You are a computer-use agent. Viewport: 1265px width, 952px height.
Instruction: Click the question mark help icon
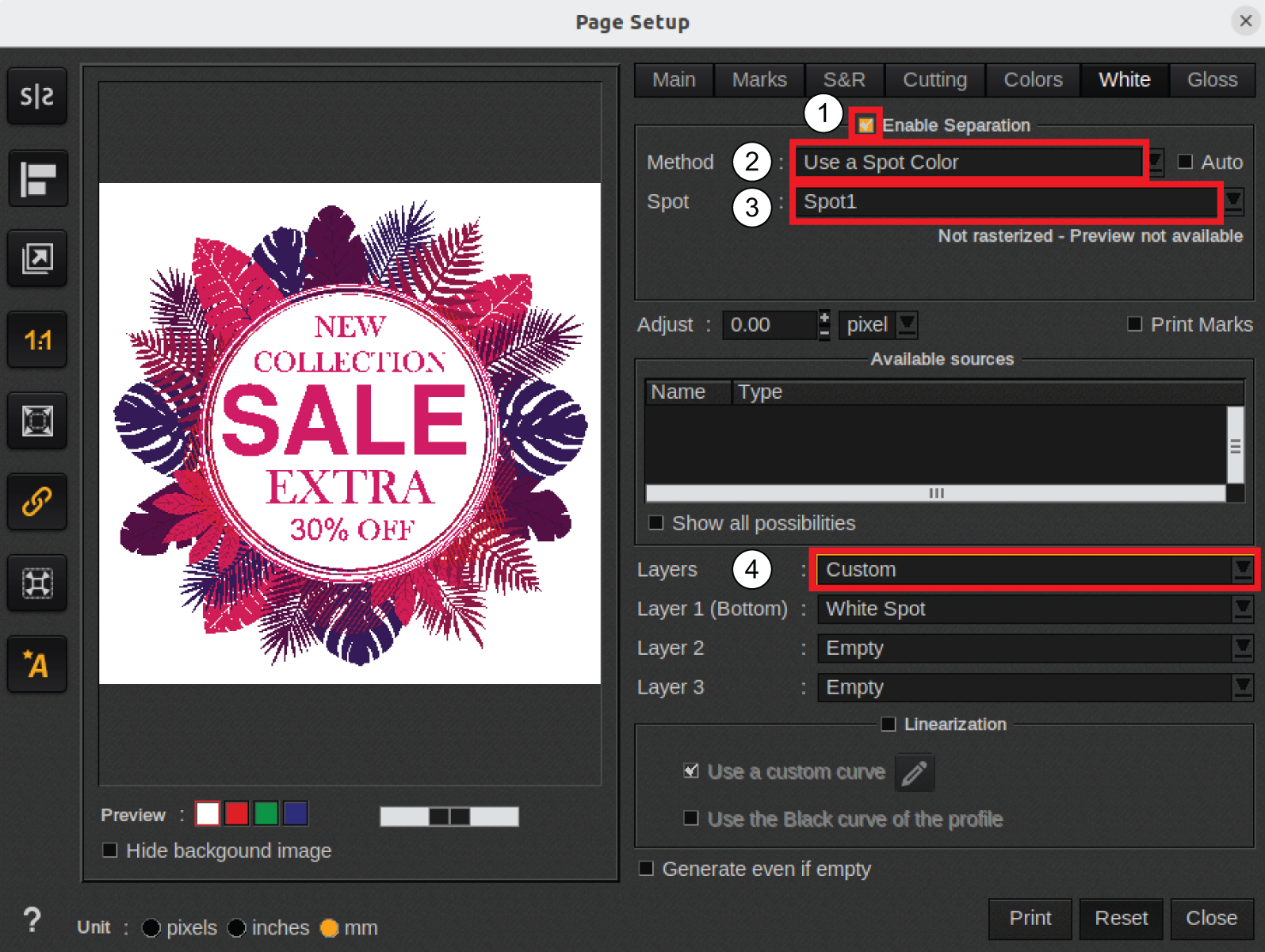point(32,920)
